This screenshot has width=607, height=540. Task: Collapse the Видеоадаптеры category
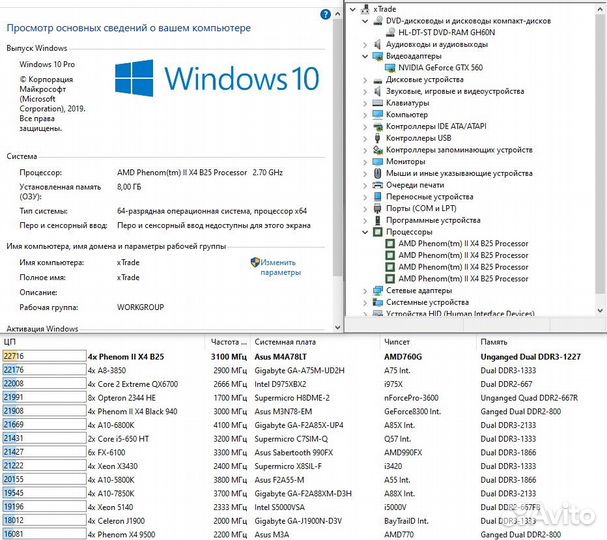pos(365,56)
